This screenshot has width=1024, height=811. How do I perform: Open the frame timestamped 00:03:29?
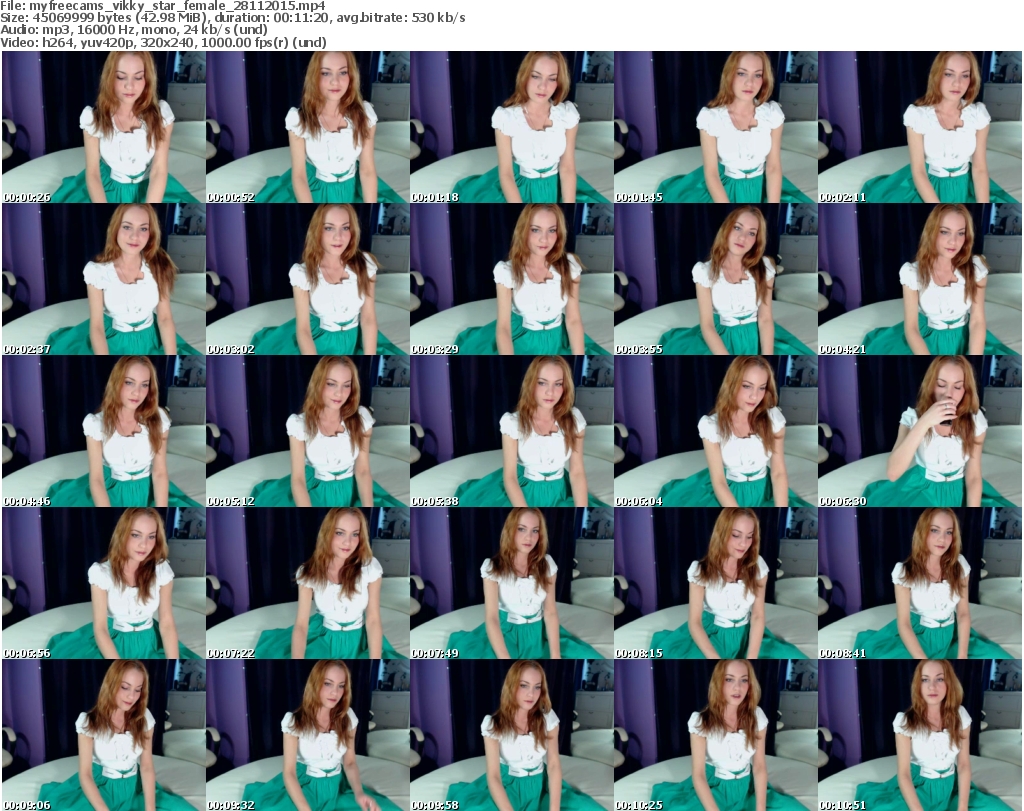[x=511, y=279]
